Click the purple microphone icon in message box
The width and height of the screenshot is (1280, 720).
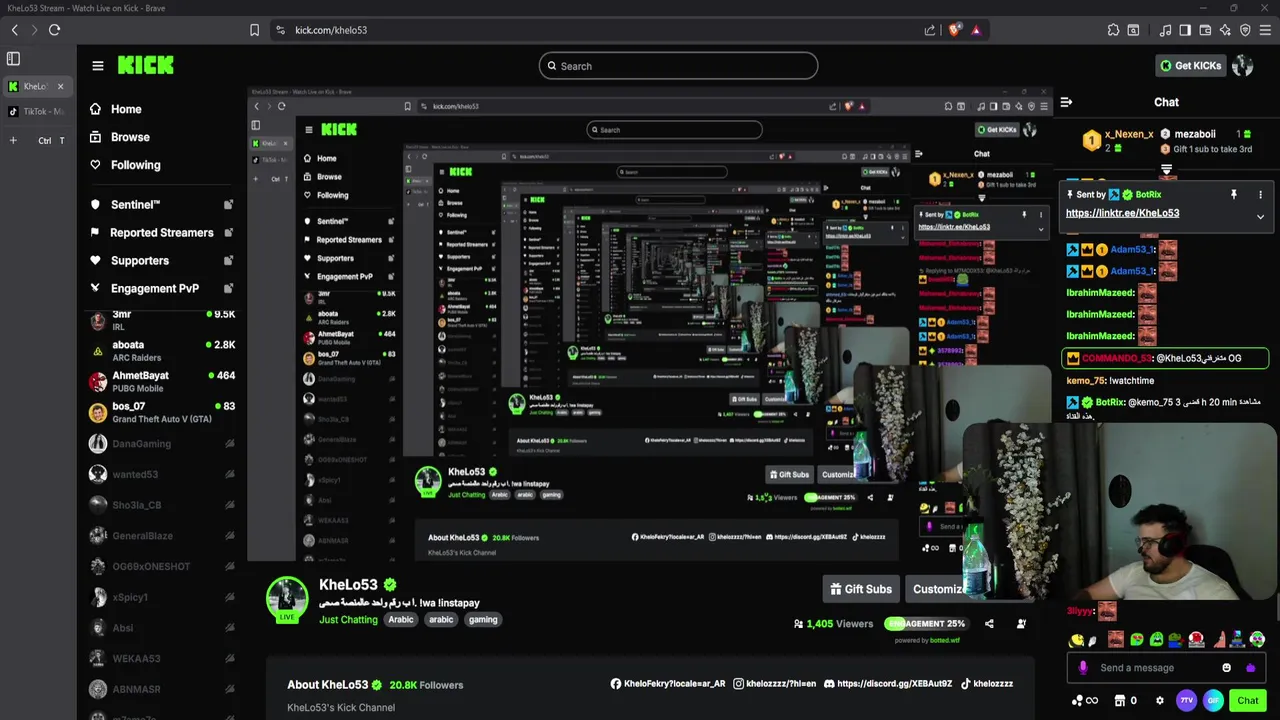point(1083,668)
